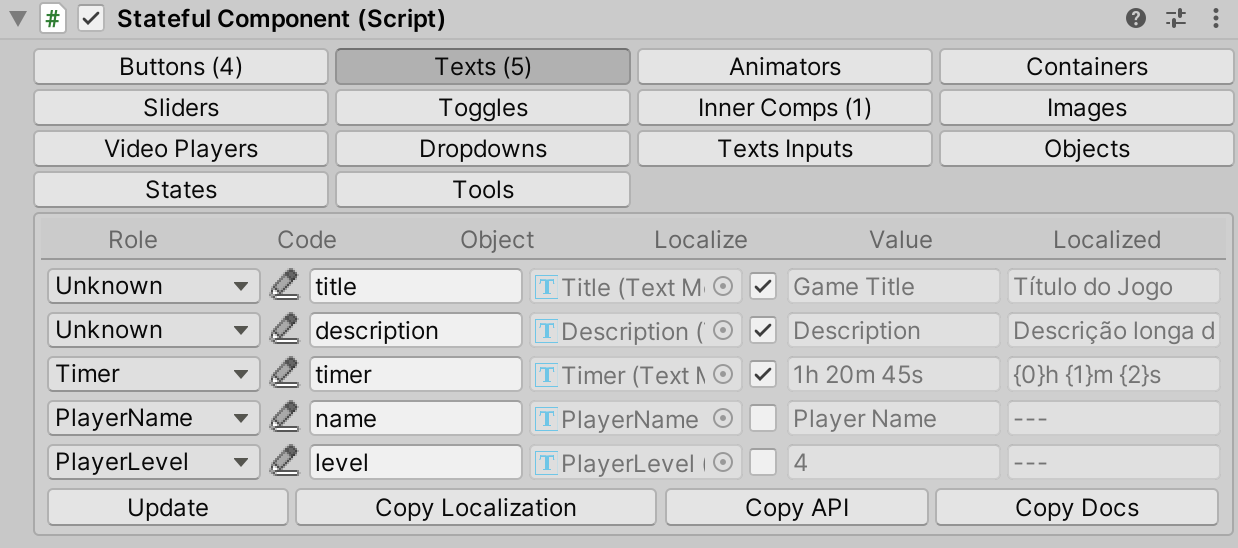The height and width of the screenshot is (548, 1238).
Task: Open object picker for PlayerName object
Action: coord(724,419)
